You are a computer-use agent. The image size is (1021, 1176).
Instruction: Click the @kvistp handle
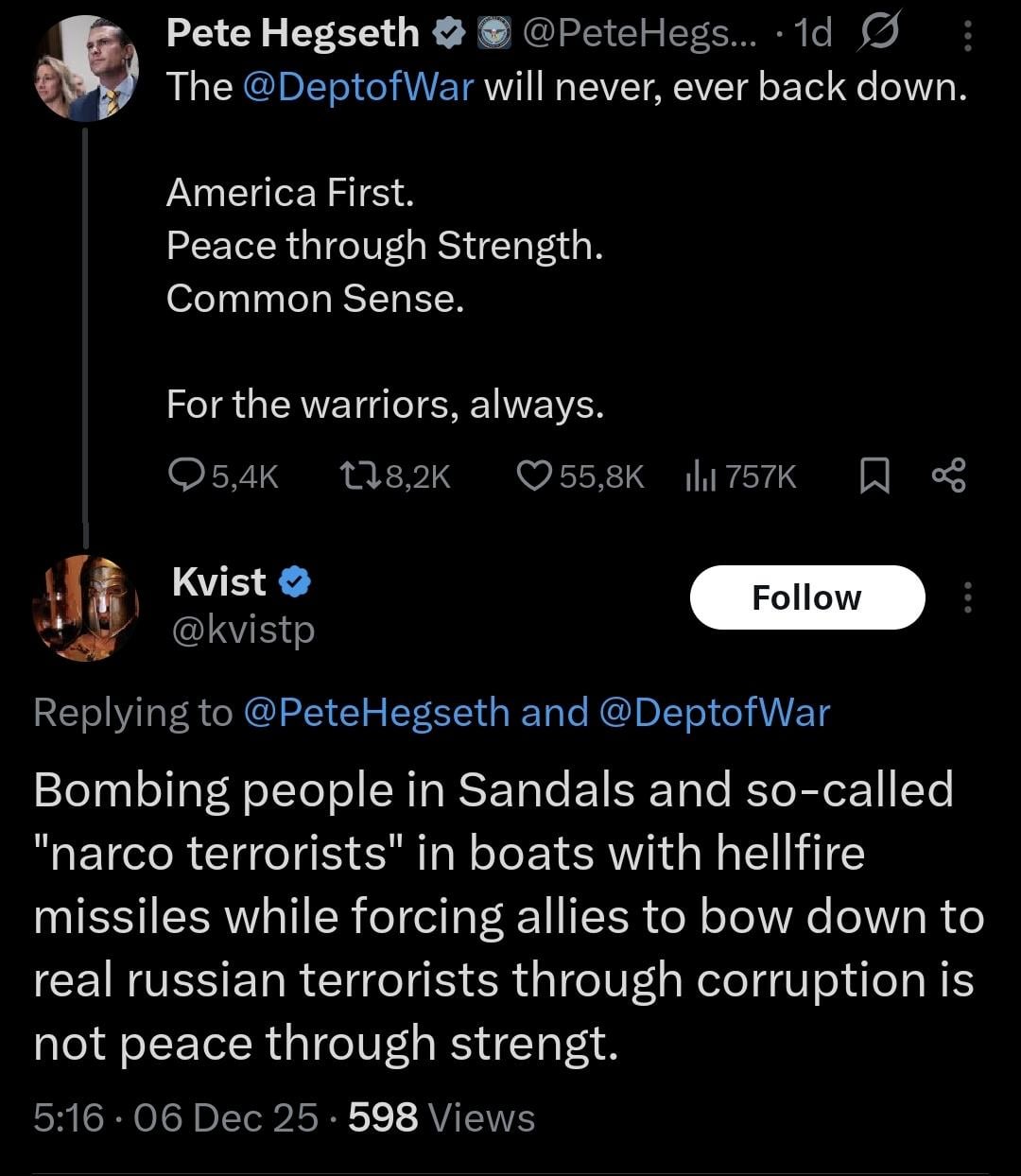243,629
